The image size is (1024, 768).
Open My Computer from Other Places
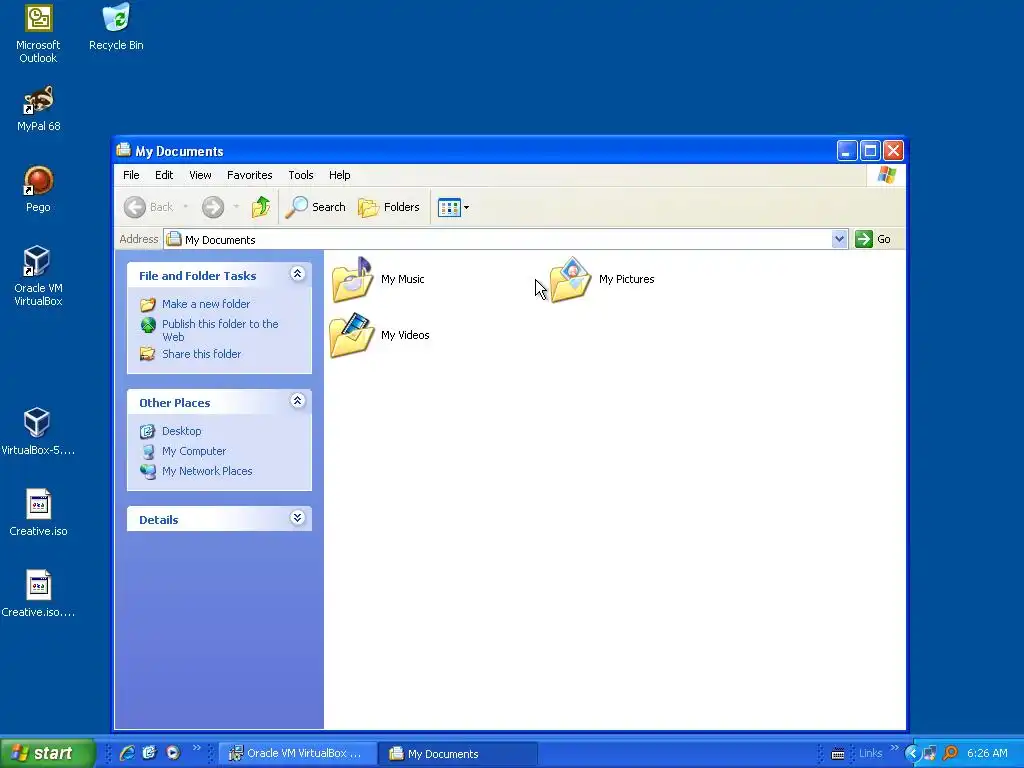(x=194, y=451)
